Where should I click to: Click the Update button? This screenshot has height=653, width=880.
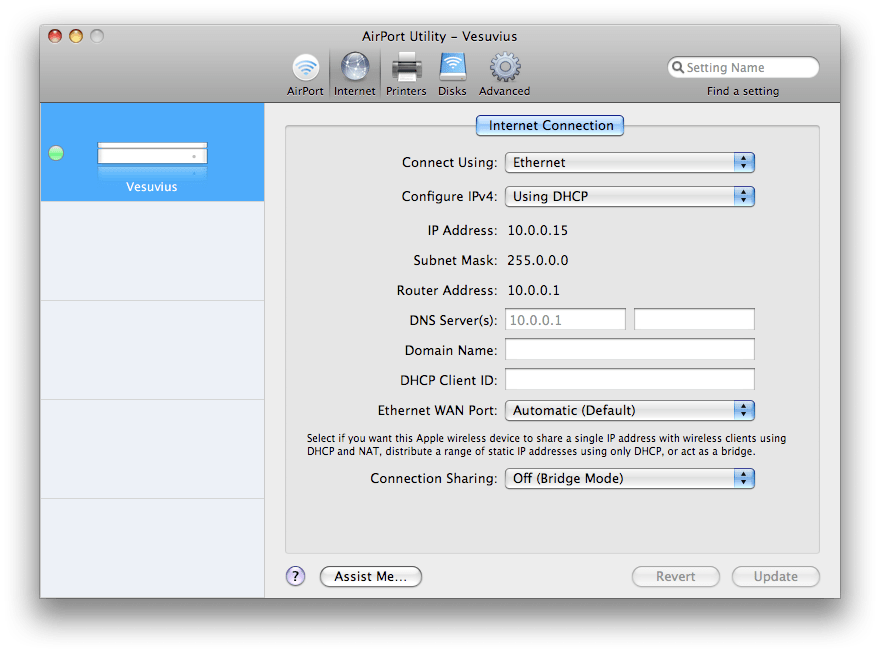[776, 576]
